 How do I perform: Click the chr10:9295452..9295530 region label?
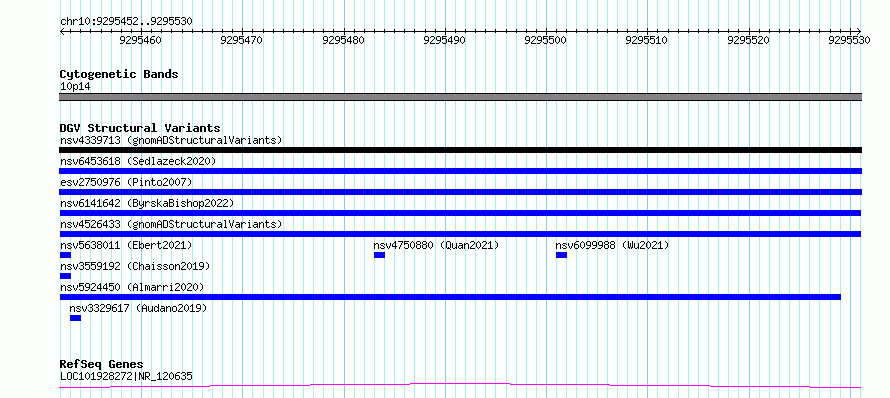(x=126, y=21)
